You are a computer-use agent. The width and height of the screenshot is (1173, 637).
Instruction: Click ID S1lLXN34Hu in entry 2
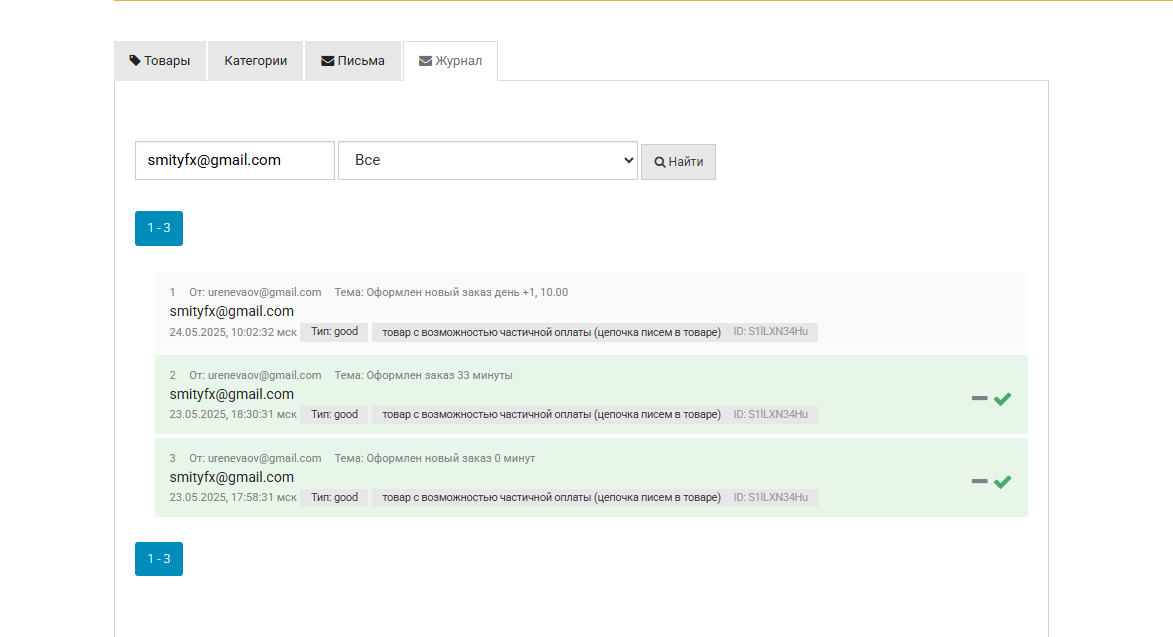[x=771, y=415]
